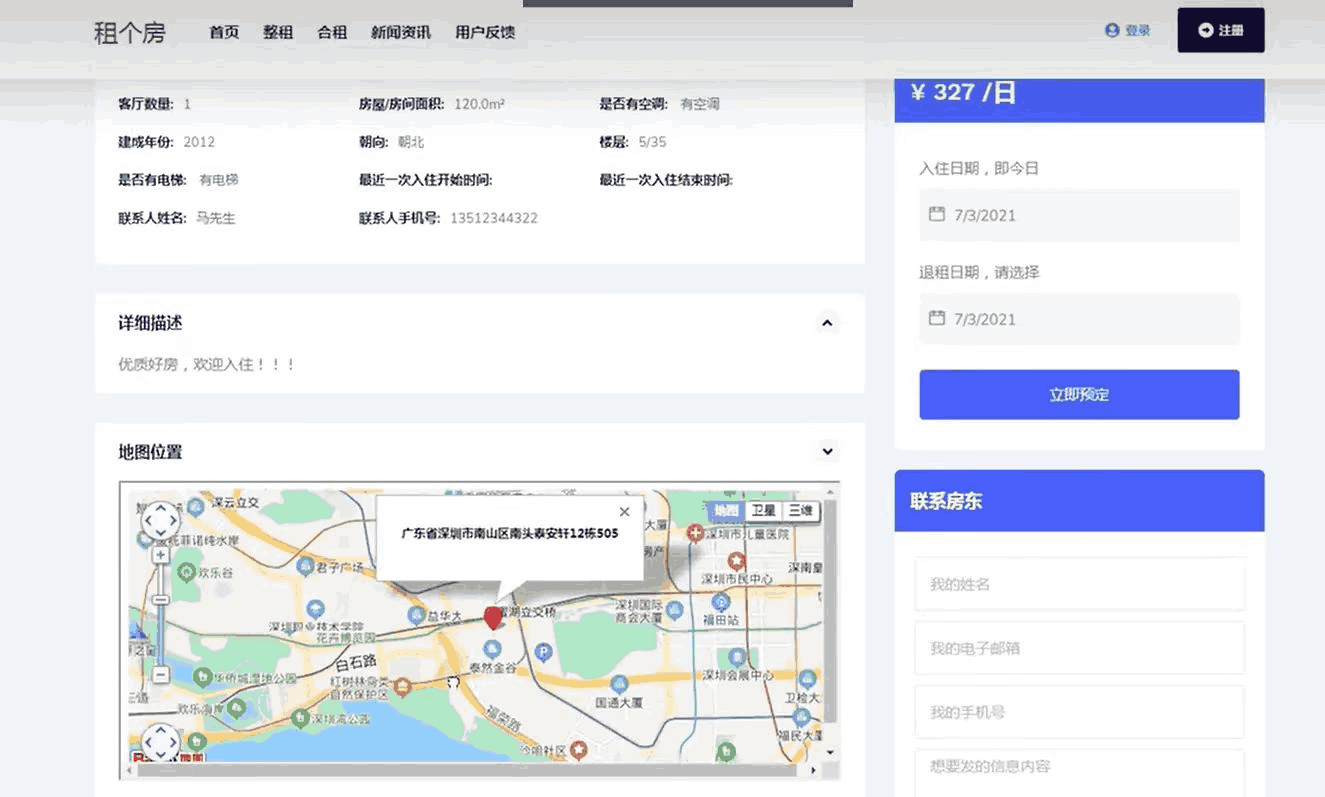Click the 深圳市儿童医院 red cross icon
Image resolution: width=1325 pixels, height=797 pixels.
(696, 534)
